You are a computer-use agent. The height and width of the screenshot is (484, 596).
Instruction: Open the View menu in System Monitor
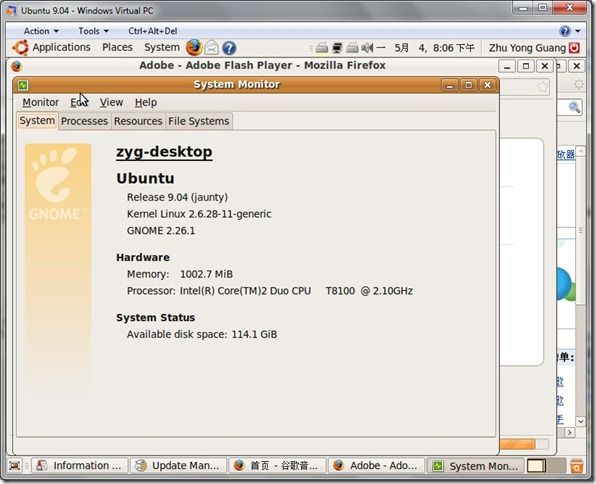click(x=111, y=102)
